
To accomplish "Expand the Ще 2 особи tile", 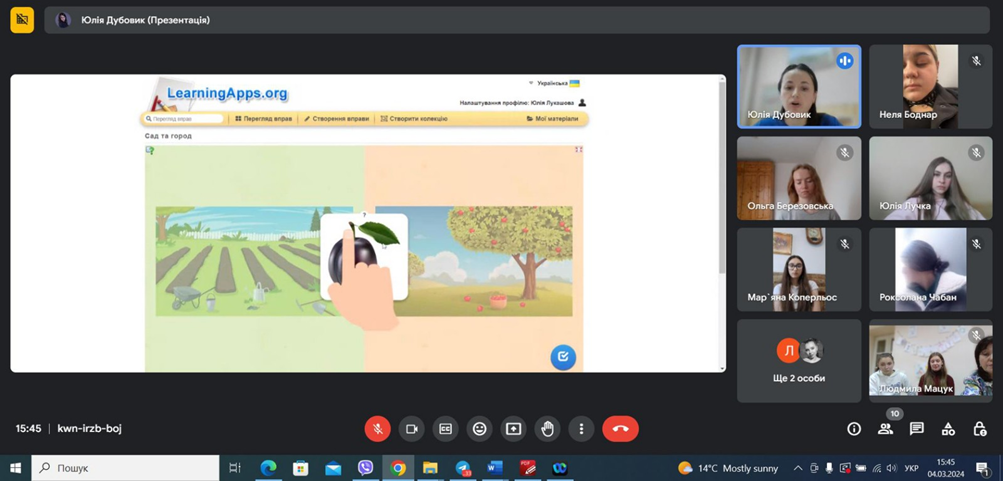I will [x=799, y=361].
